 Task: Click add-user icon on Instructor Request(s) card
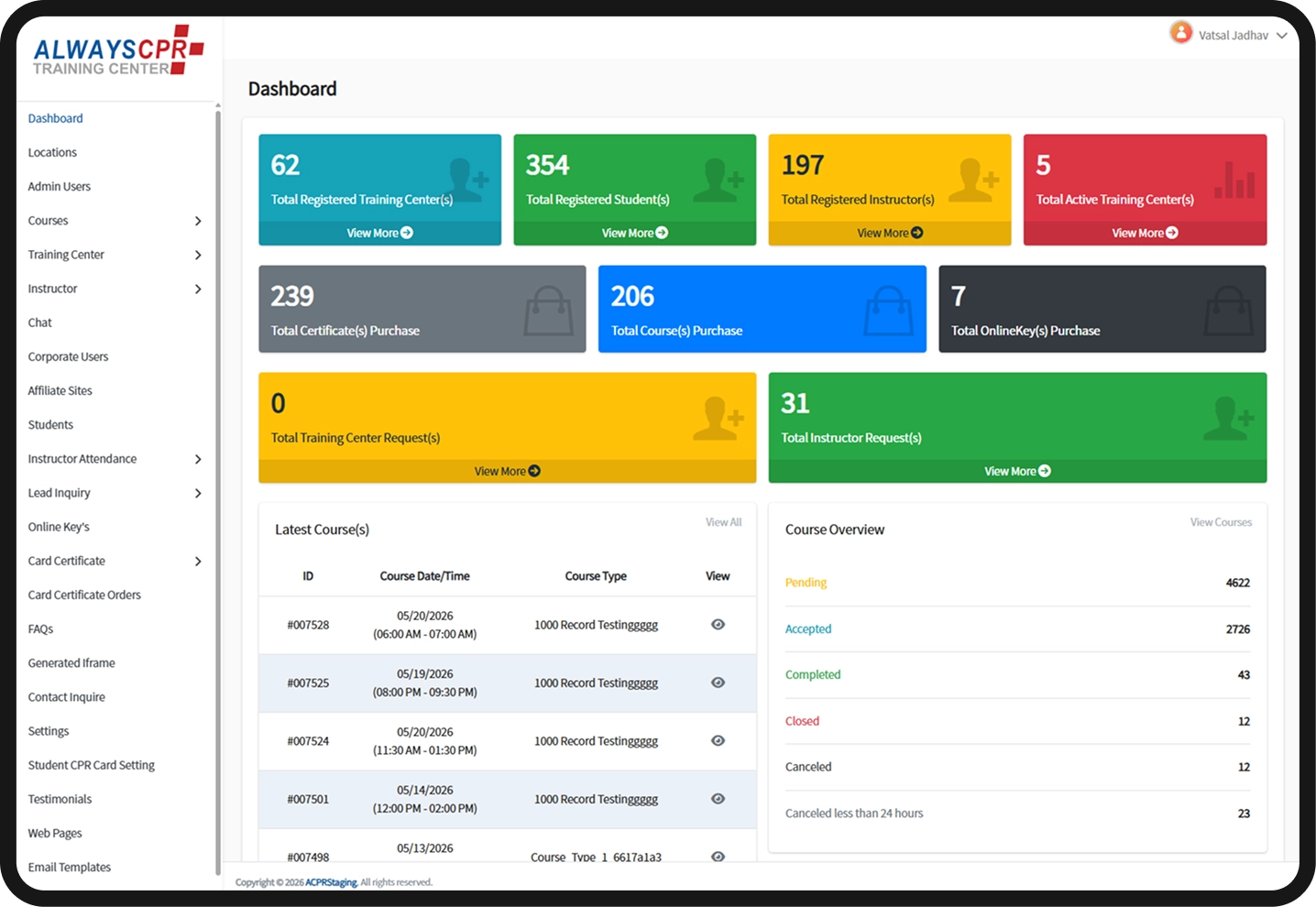click(x=1228, y=418)
